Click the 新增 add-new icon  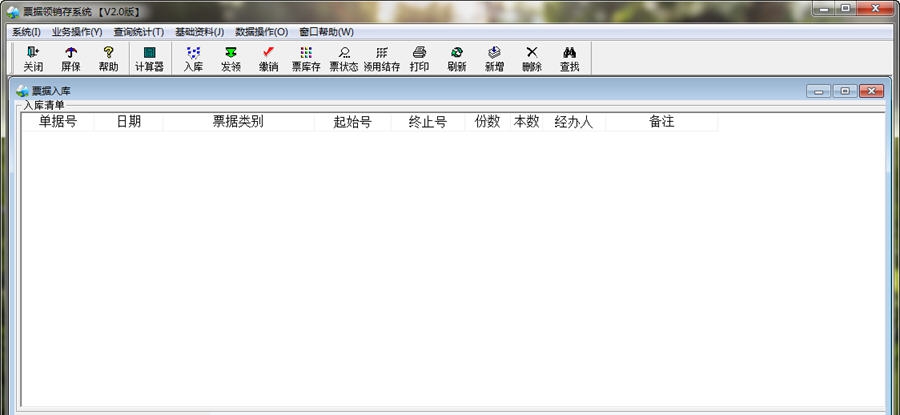coord(494,59)
